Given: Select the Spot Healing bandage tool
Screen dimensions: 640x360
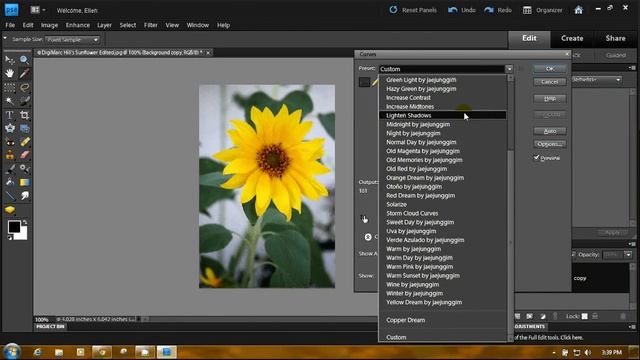Looking at the screenshot, I should click(x=24, y=142).
